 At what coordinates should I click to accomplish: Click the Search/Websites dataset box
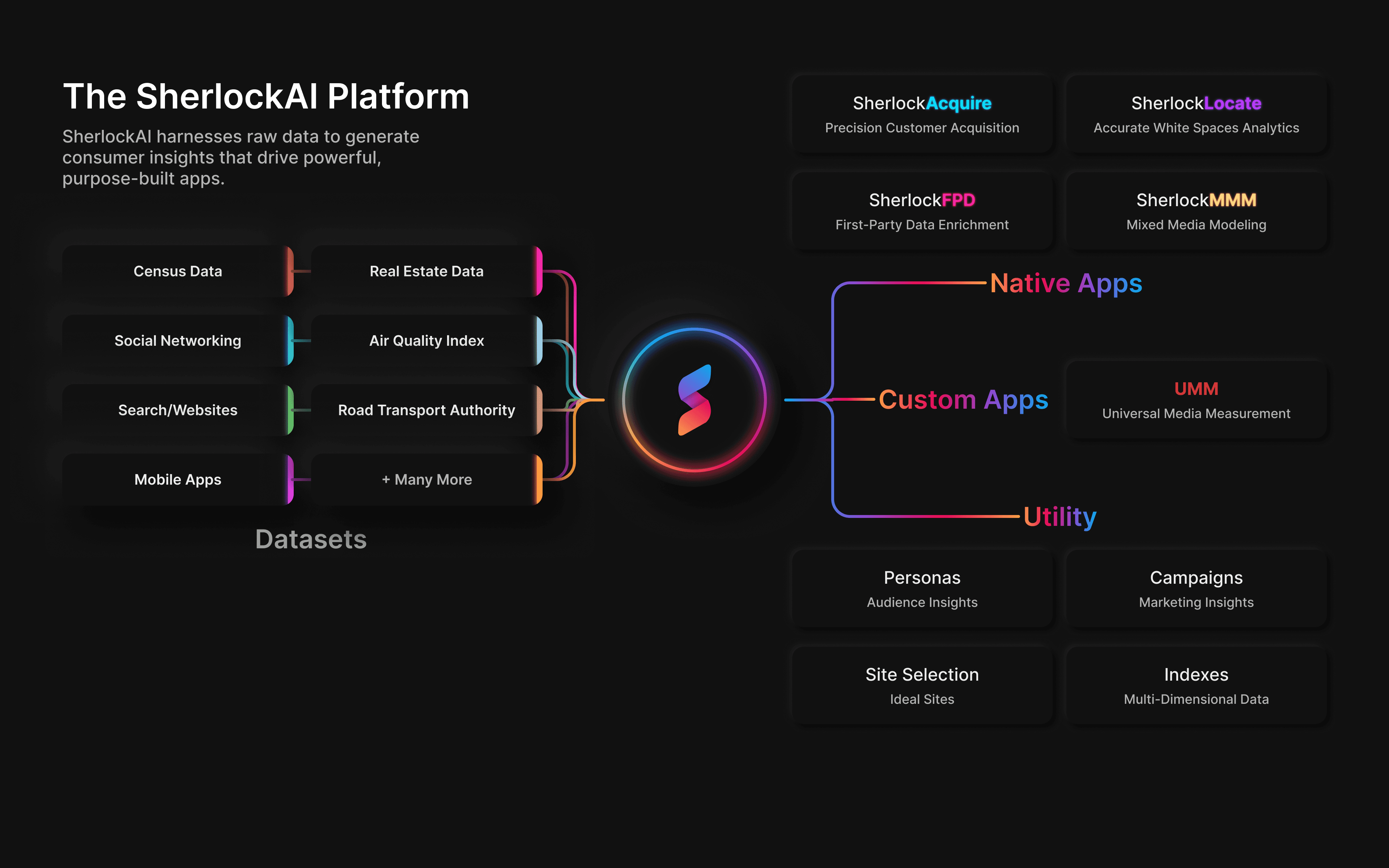tap(177, 410)
